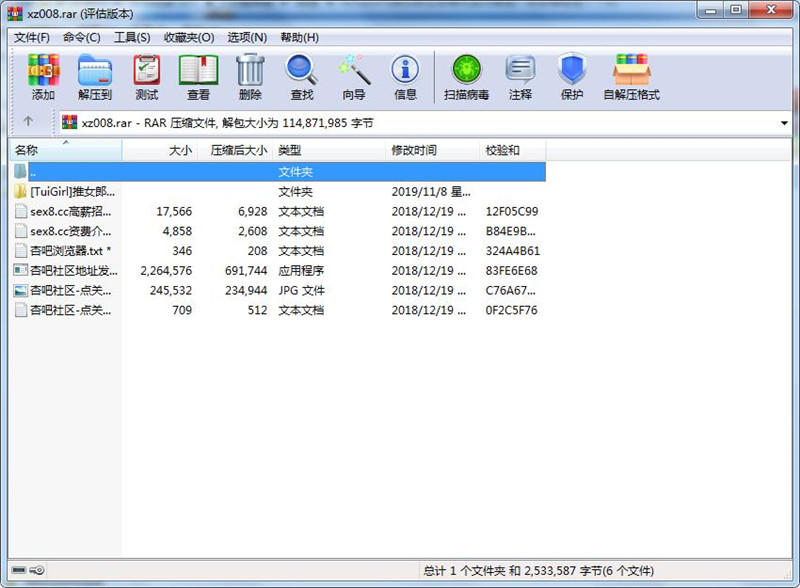This screenshot has width=800, height=588.
Task: Launch the 向导 (Wizard) wand tool
Action: click(x=354, y=77)
